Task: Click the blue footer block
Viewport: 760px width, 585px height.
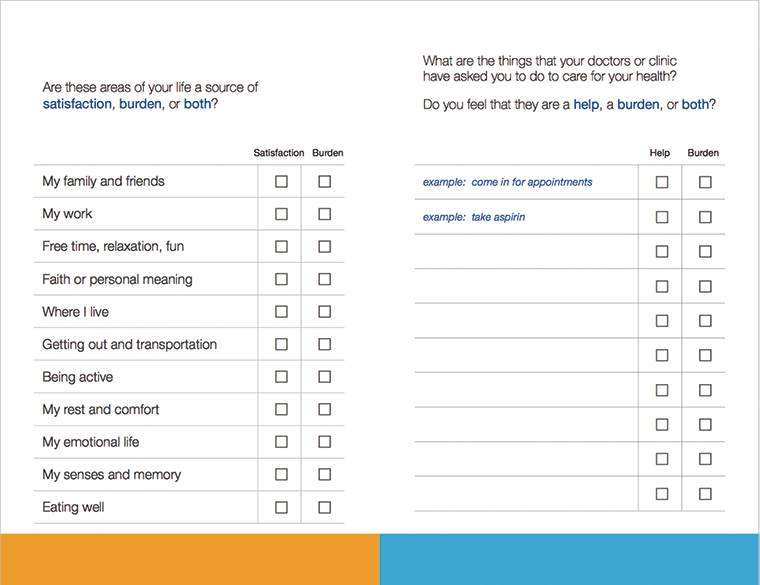Action: click(x=570, y=559)
